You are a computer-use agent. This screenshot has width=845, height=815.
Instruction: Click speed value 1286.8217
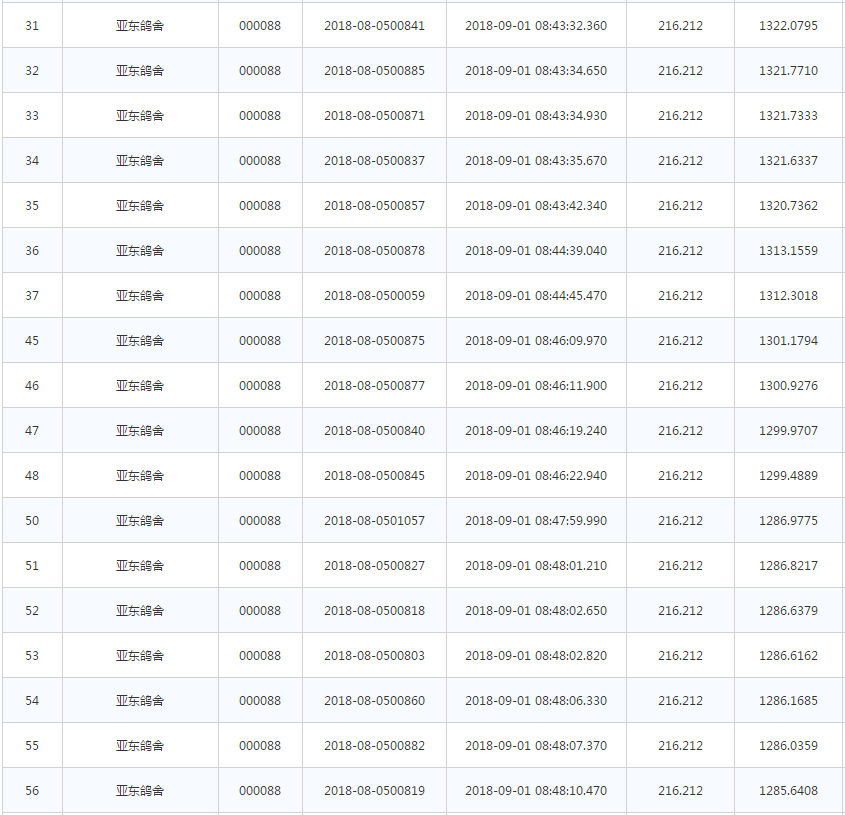pyautogui.click(x=788, y=565)
